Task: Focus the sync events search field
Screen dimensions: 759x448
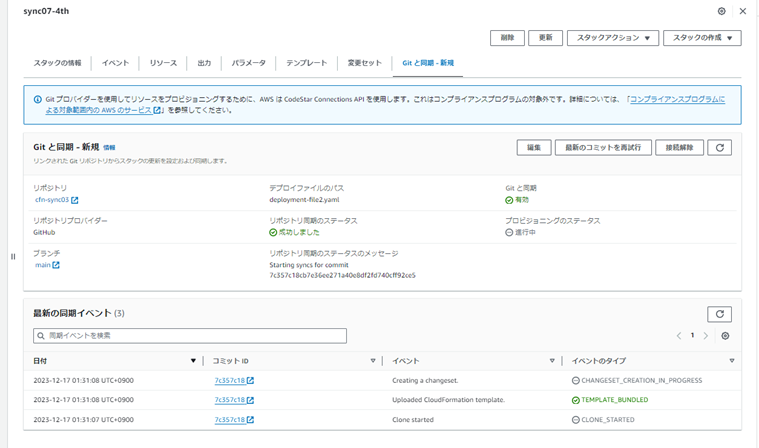Action: pos(190,336)
